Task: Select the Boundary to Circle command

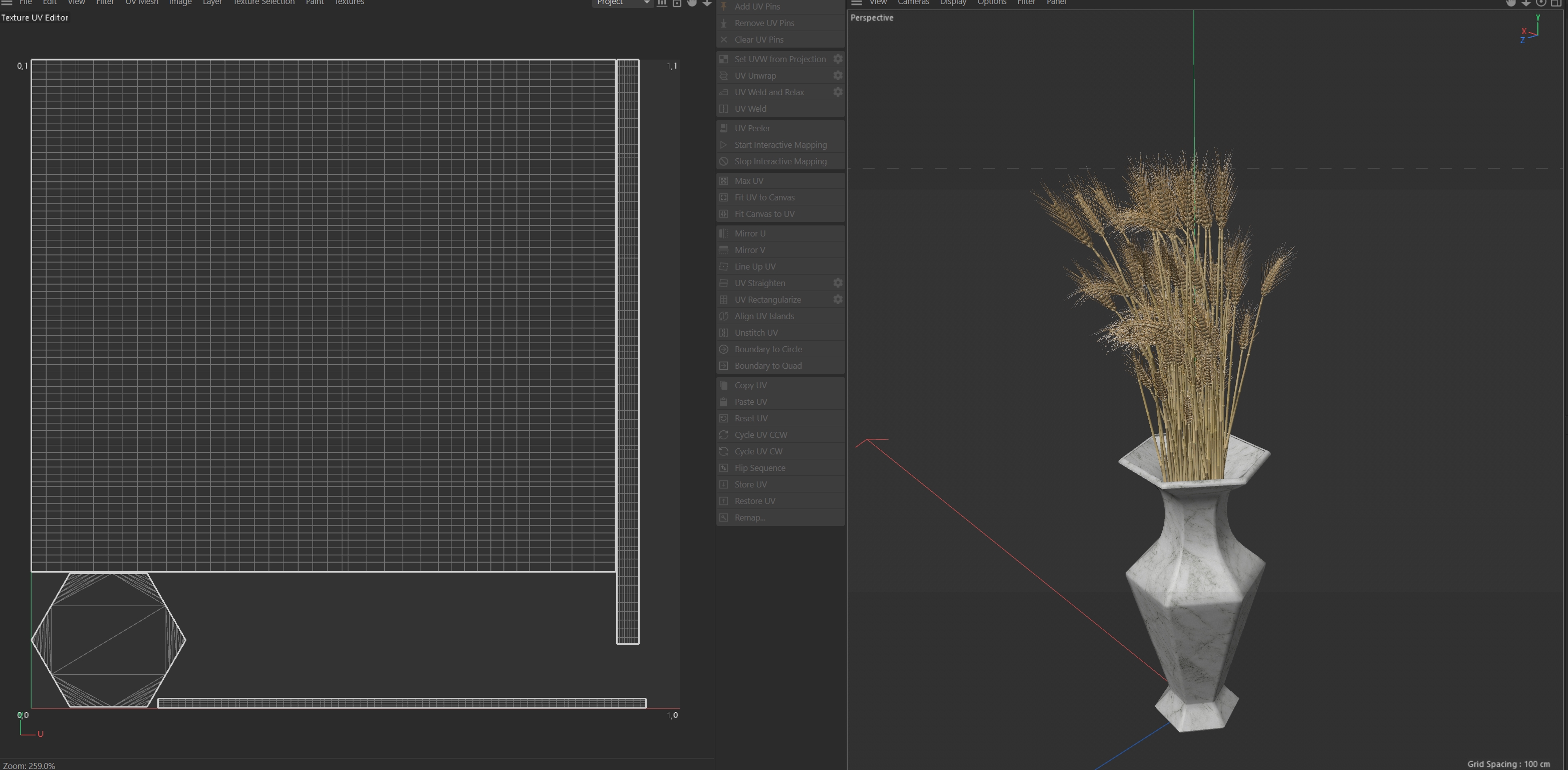Action: 767,349
